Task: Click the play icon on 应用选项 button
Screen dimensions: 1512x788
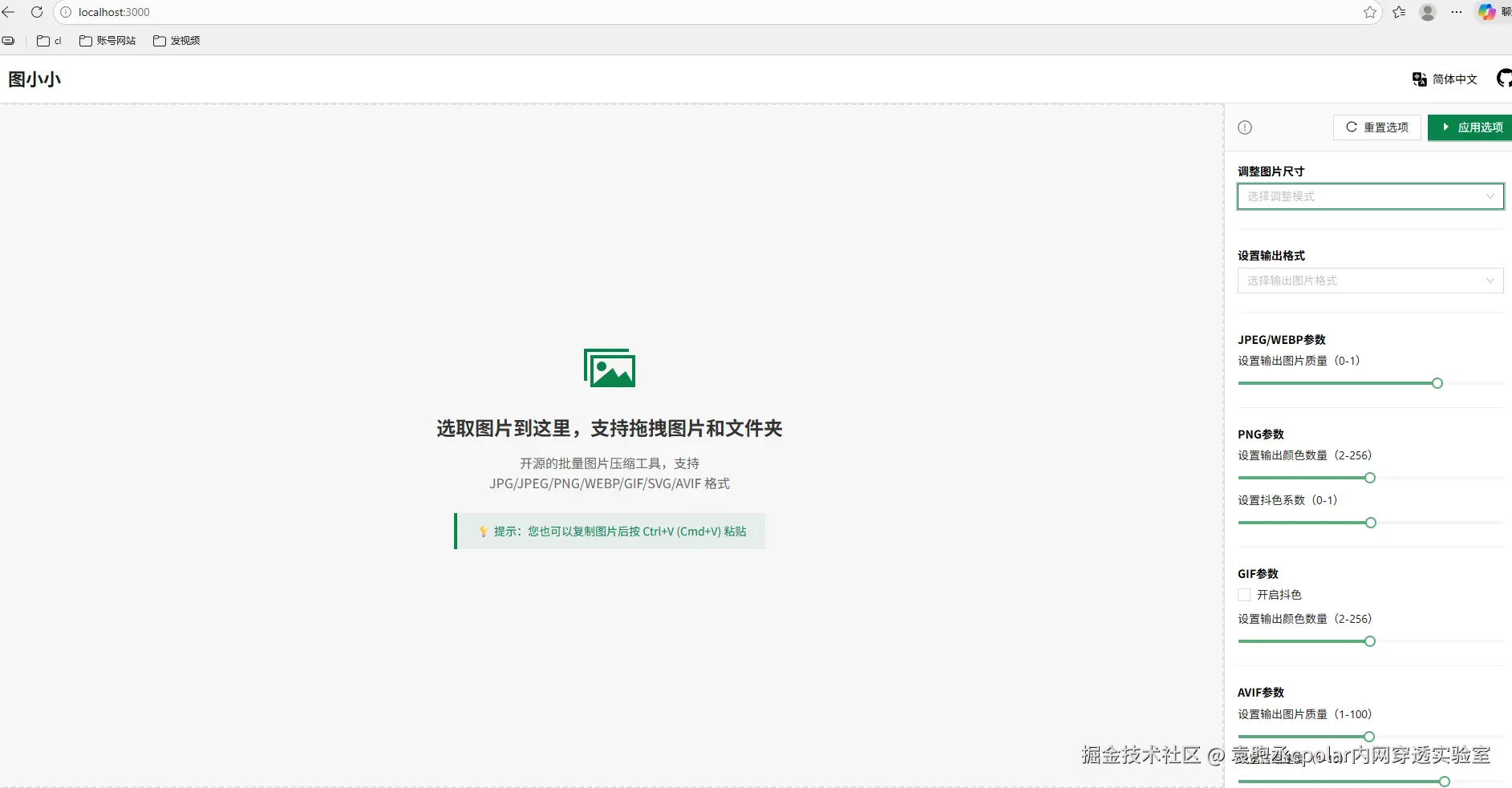Action: [x=1444, y=127]
